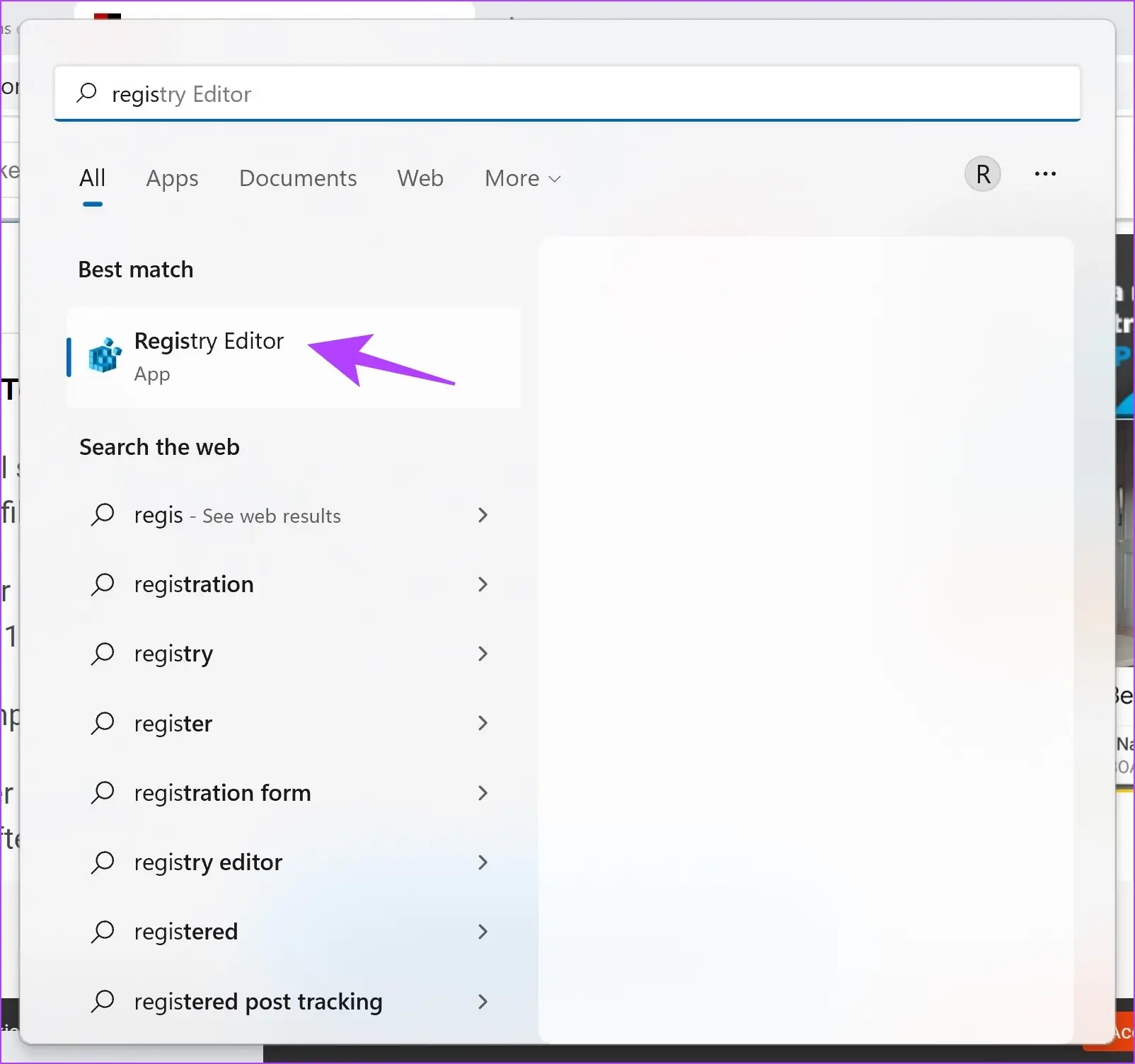This screenshot has height=1064, width=1135.
Task: Expand the 'registry' suggestion chevron
Action: tap(483, 654)
